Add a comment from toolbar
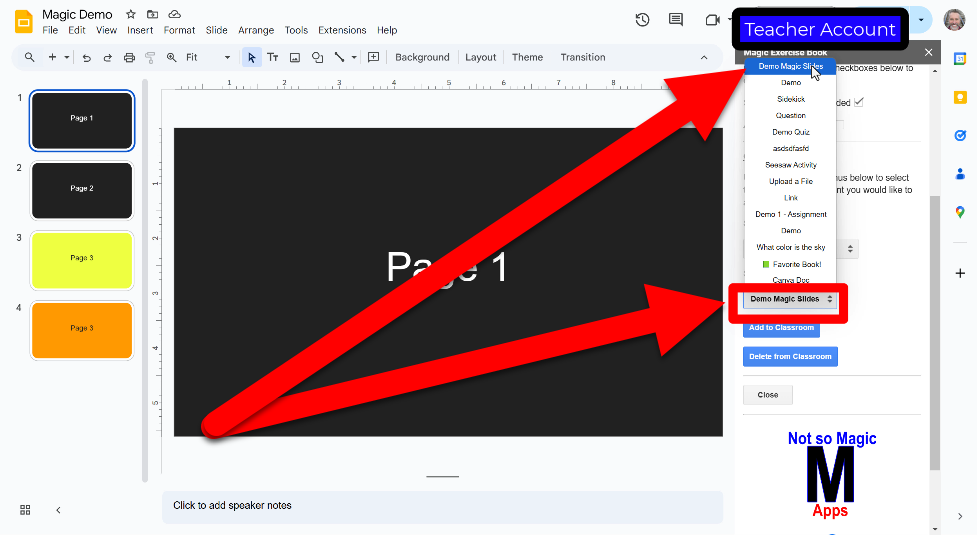This screenshot has width=977, height=535. [x=373, y=57]
